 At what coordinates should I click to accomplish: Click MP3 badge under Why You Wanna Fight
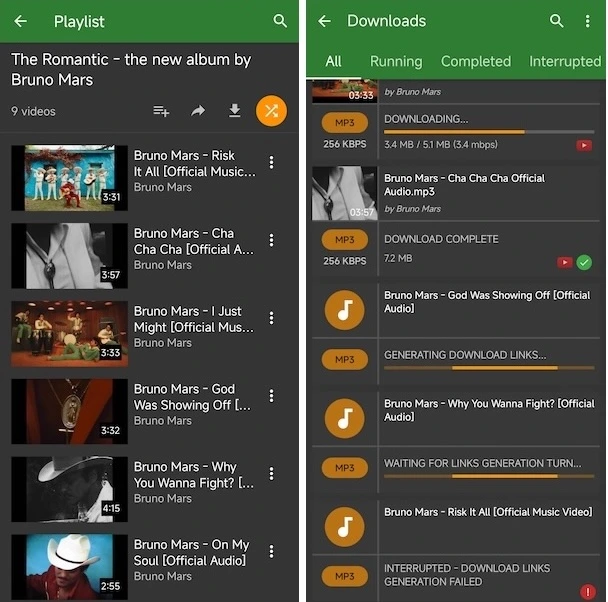(x=345, y=468)
